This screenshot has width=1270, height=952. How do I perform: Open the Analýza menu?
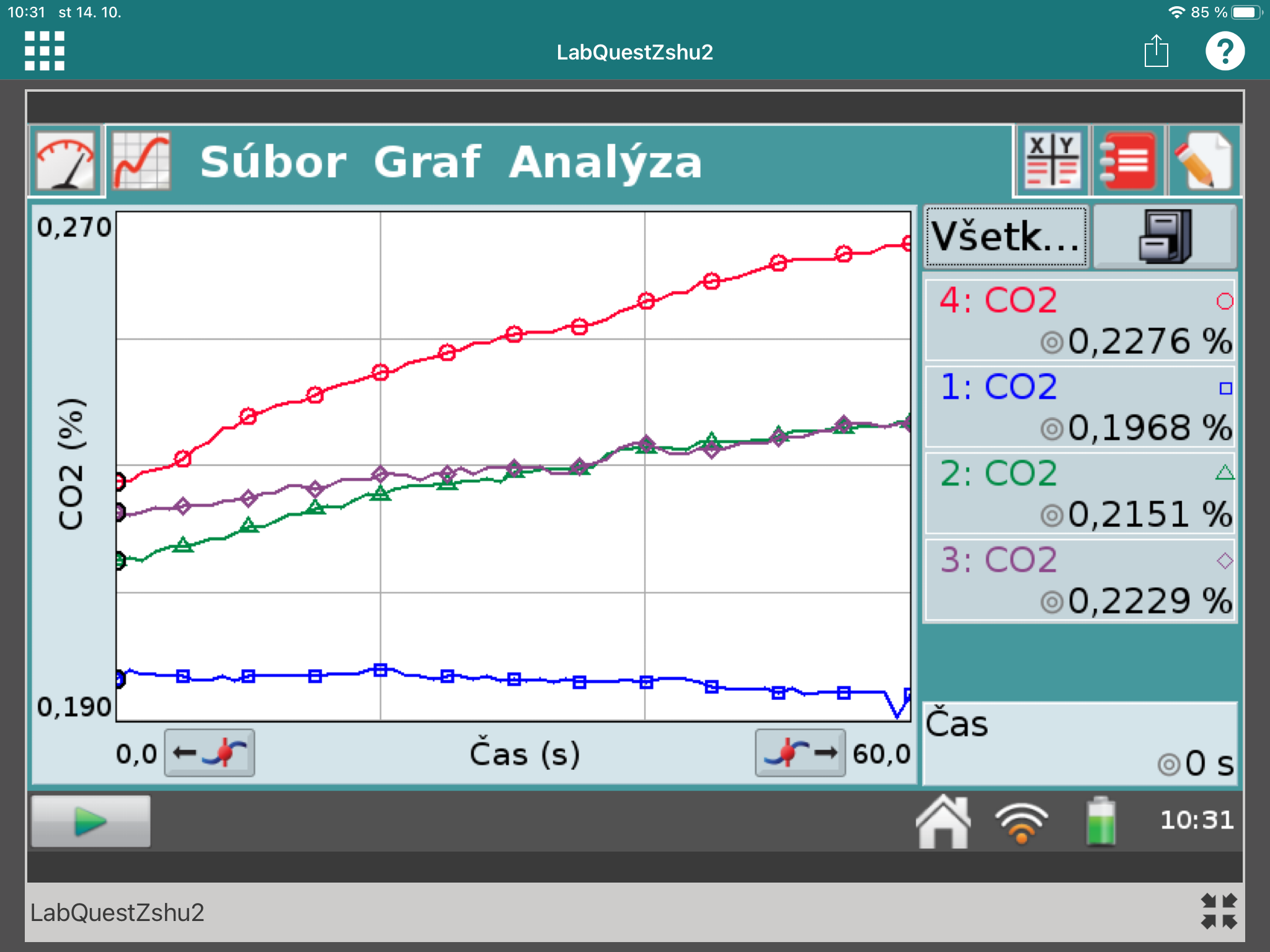[605, 162]
